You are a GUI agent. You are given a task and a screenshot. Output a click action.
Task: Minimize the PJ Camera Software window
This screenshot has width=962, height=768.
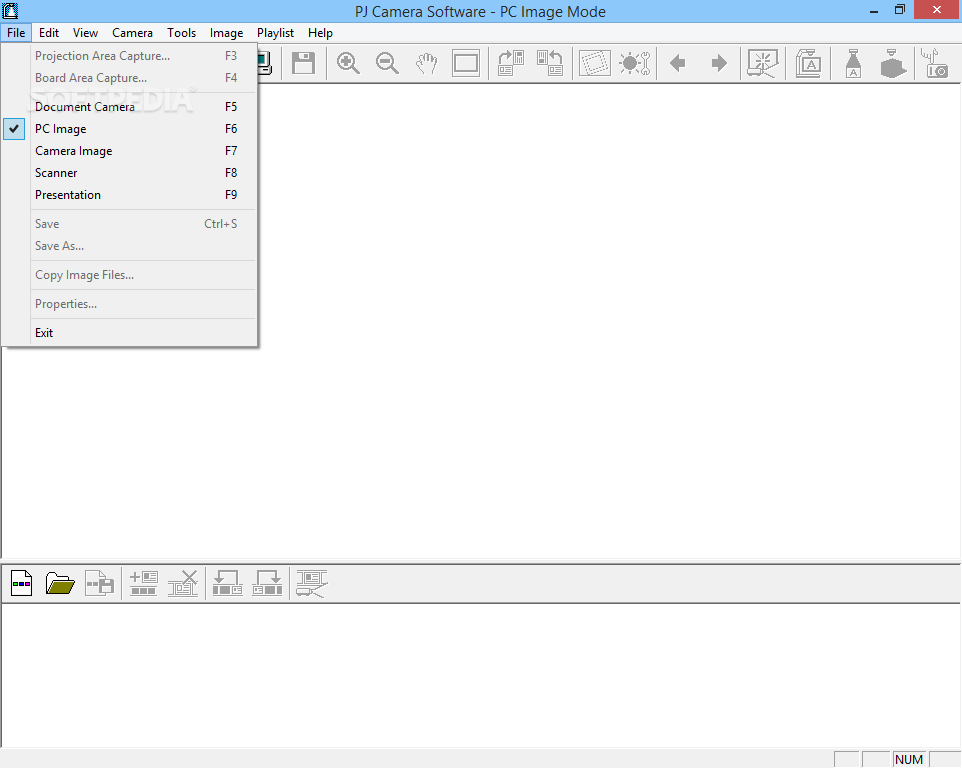(874, 10)
